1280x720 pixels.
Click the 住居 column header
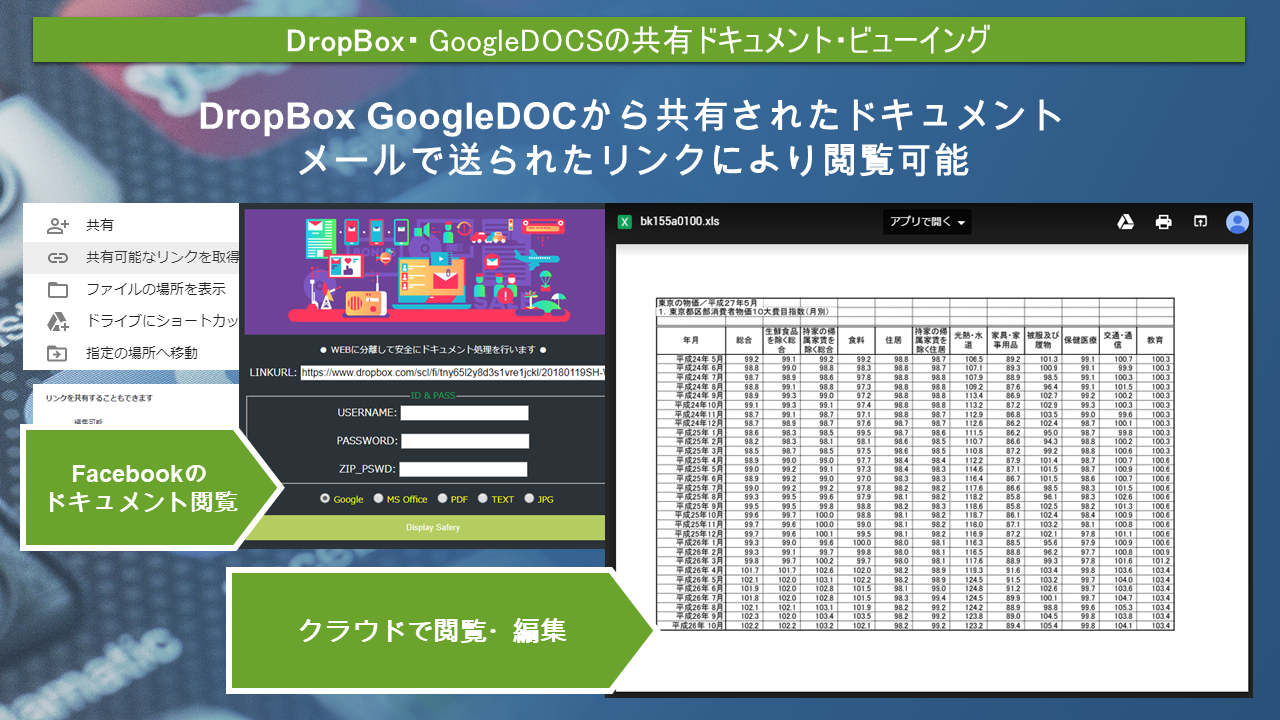click(x=894, y=340)
